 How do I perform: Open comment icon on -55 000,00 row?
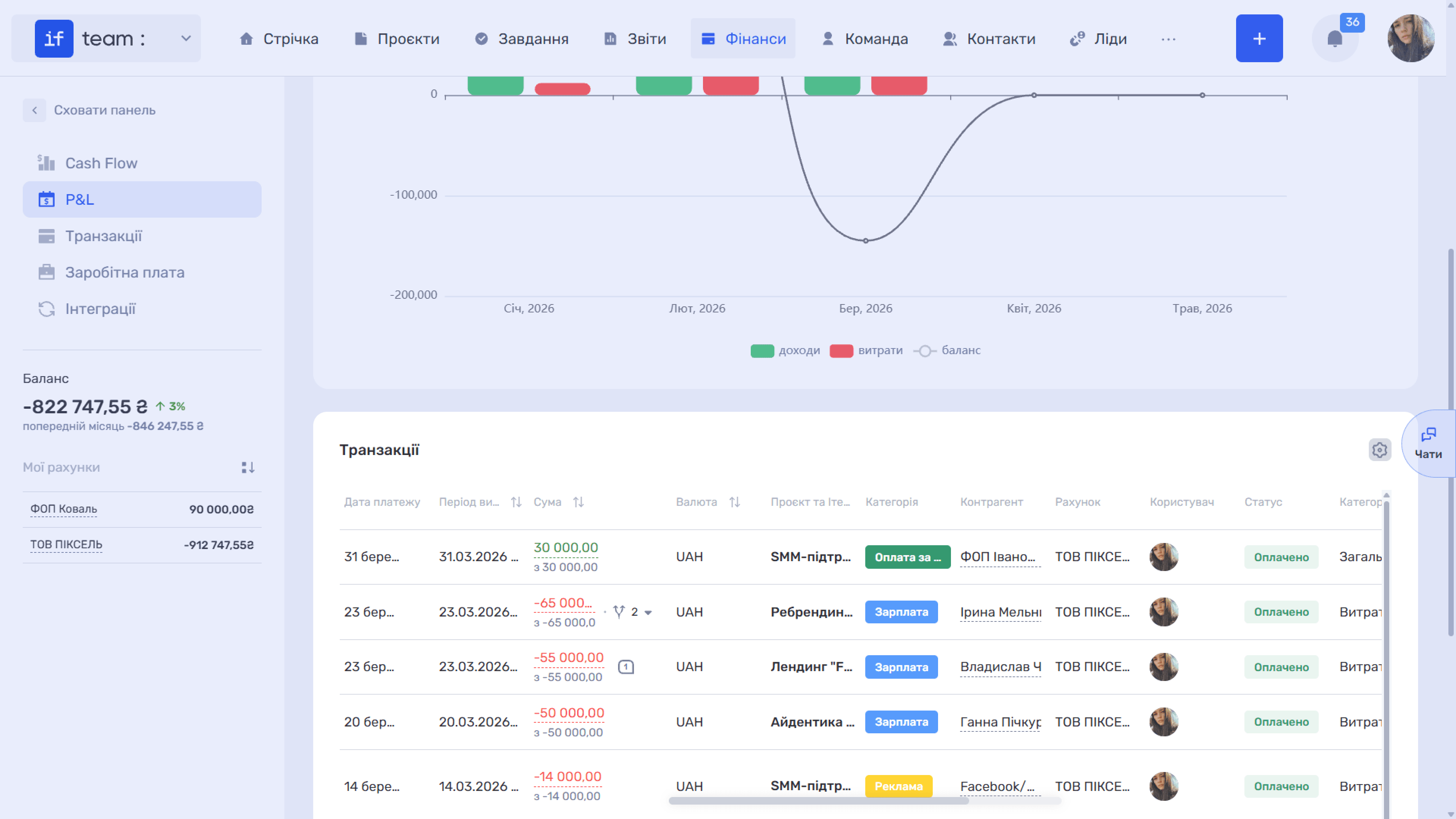pos(626,667)
